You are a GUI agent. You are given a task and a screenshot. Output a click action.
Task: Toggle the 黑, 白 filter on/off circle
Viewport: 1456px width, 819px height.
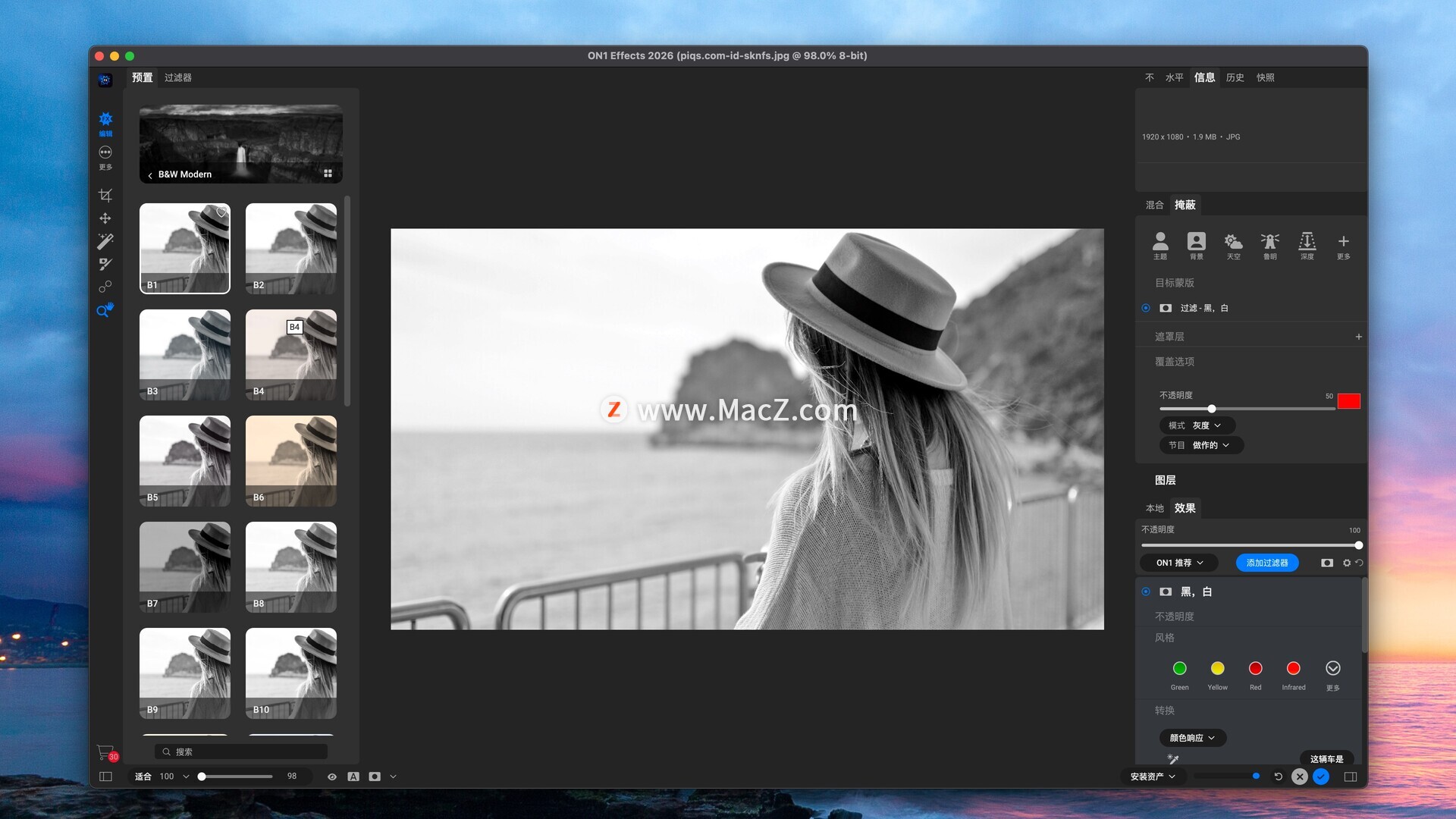(x=1146, y=591)
